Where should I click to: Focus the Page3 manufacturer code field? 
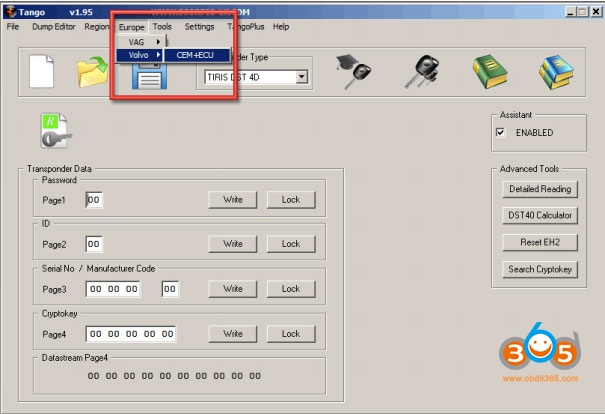tap(170, 289)
